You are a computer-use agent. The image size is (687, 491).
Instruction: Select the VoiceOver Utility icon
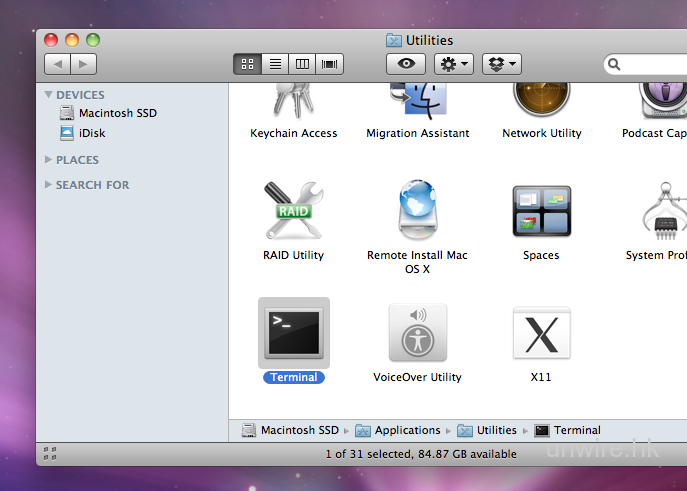pos(417,333)
